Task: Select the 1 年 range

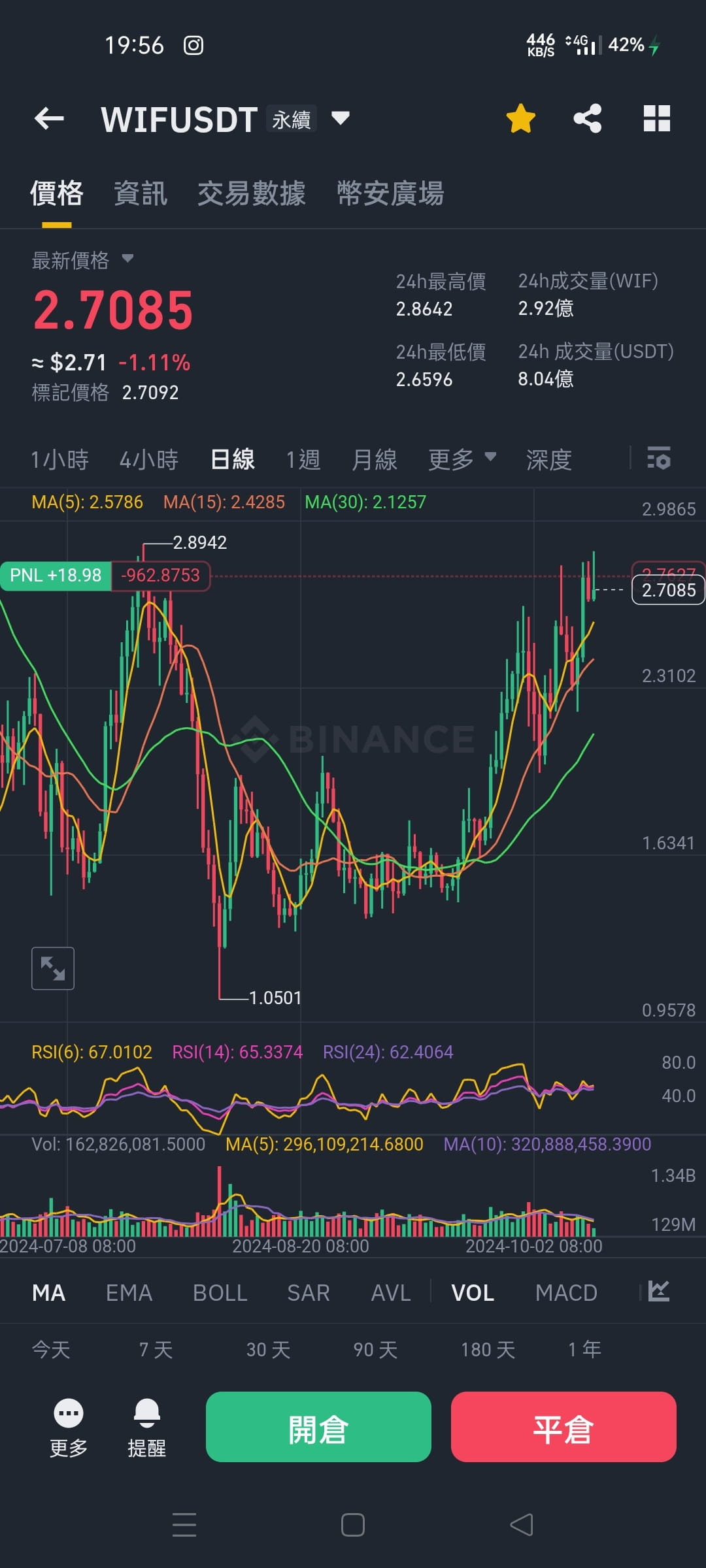Action: tap(584, 1350)
